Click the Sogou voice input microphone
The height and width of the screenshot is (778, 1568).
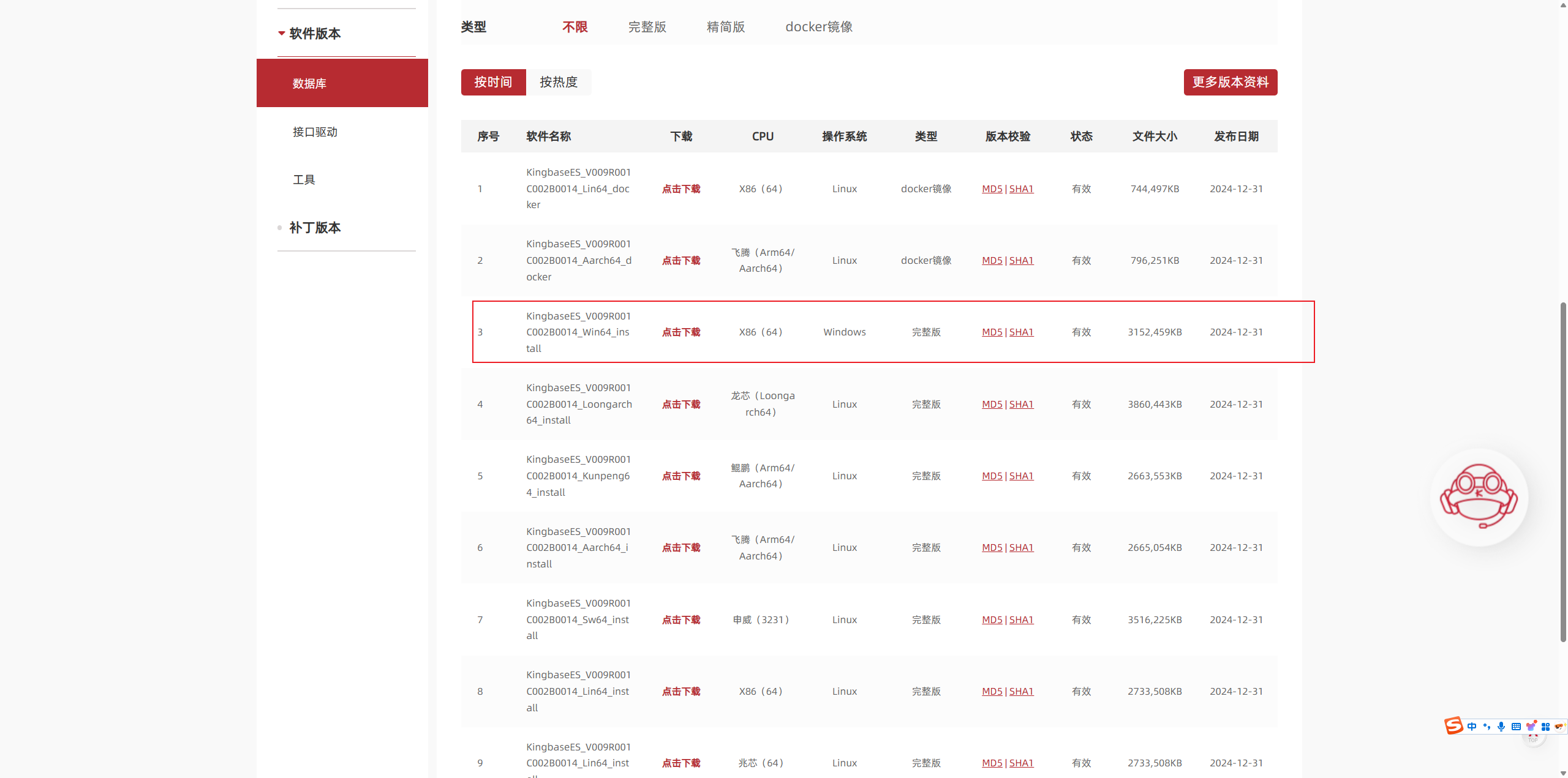pos(1501,727)
